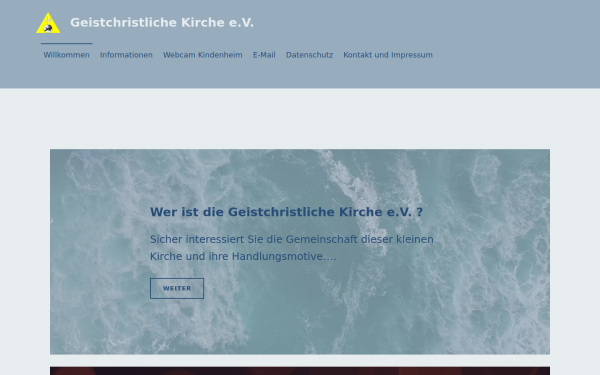
Task: Click the yellow triangle church logo
Action: [48, 23]
